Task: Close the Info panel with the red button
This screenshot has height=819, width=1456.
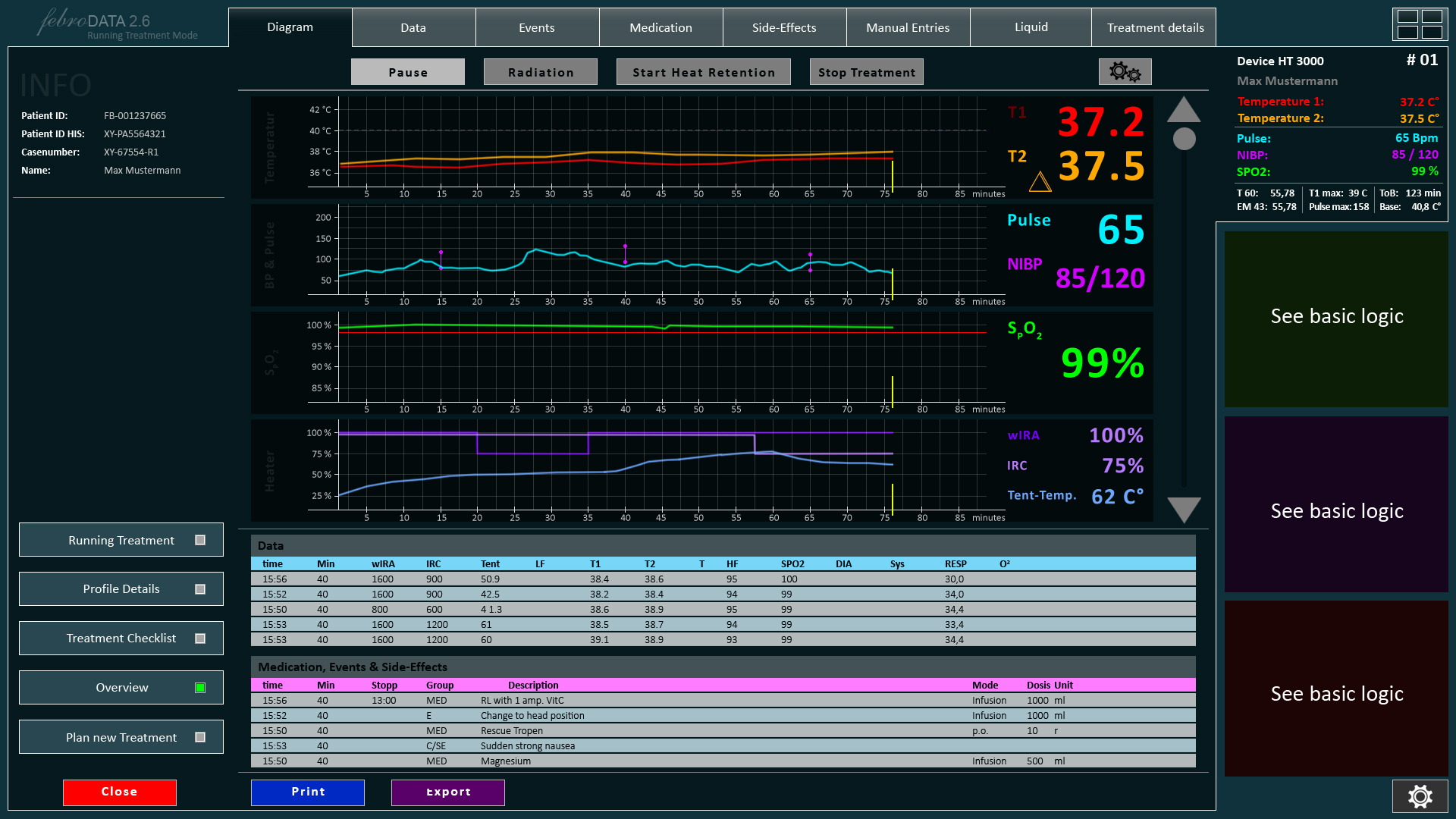Action: click(119, 792)
